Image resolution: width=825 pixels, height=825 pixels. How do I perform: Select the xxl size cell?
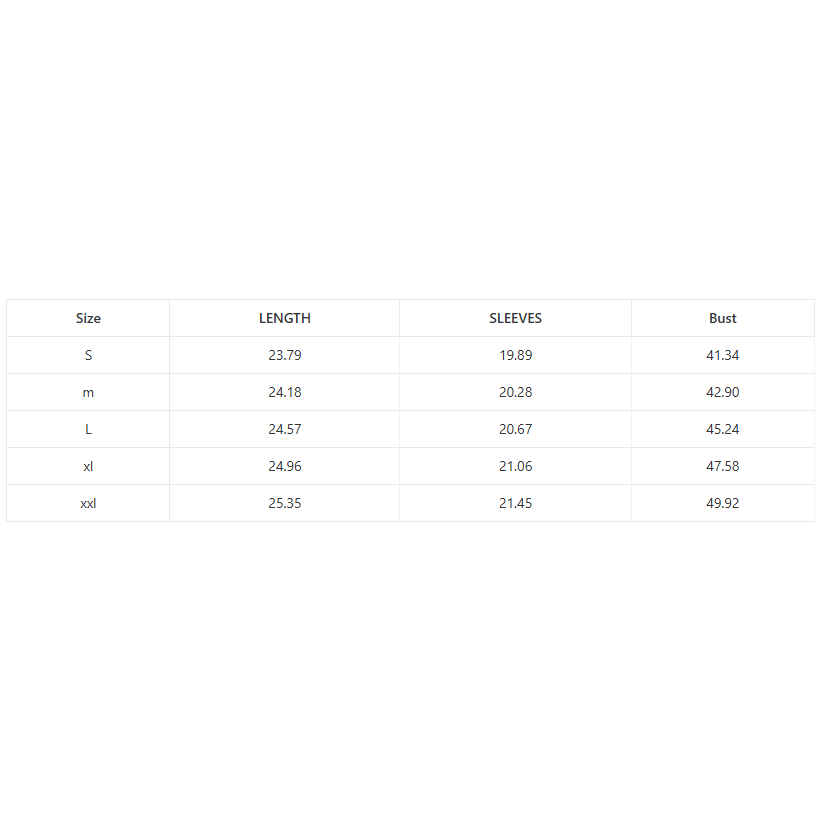[88, 503]
